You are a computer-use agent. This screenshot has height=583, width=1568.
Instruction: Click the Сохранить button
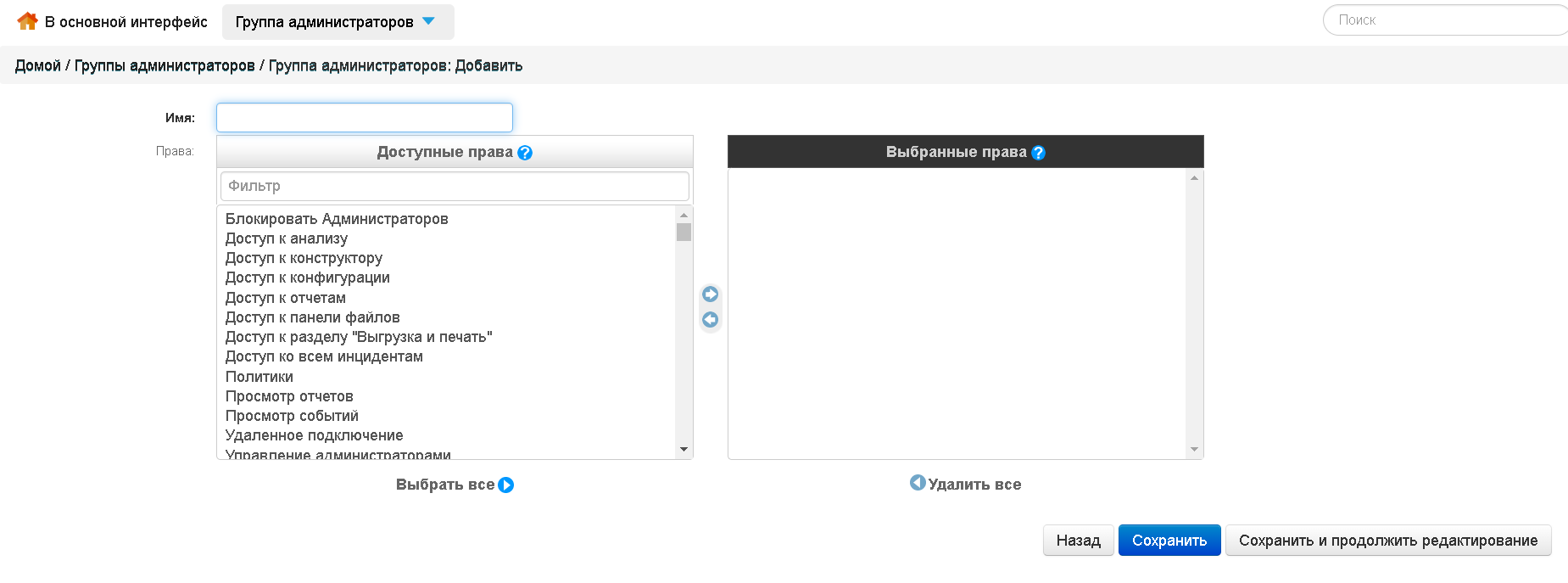(1169, 541)
